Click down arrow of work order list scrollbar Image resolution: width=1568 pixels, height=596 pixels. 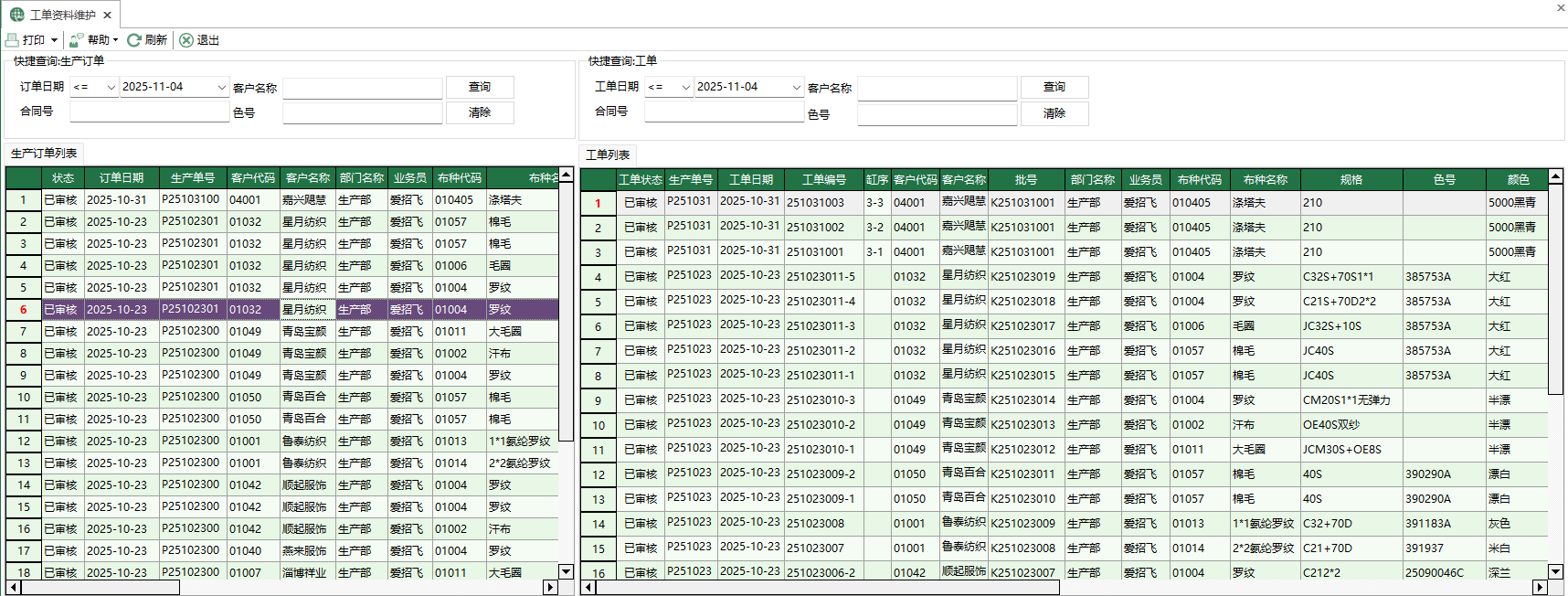coord(1556,571)
